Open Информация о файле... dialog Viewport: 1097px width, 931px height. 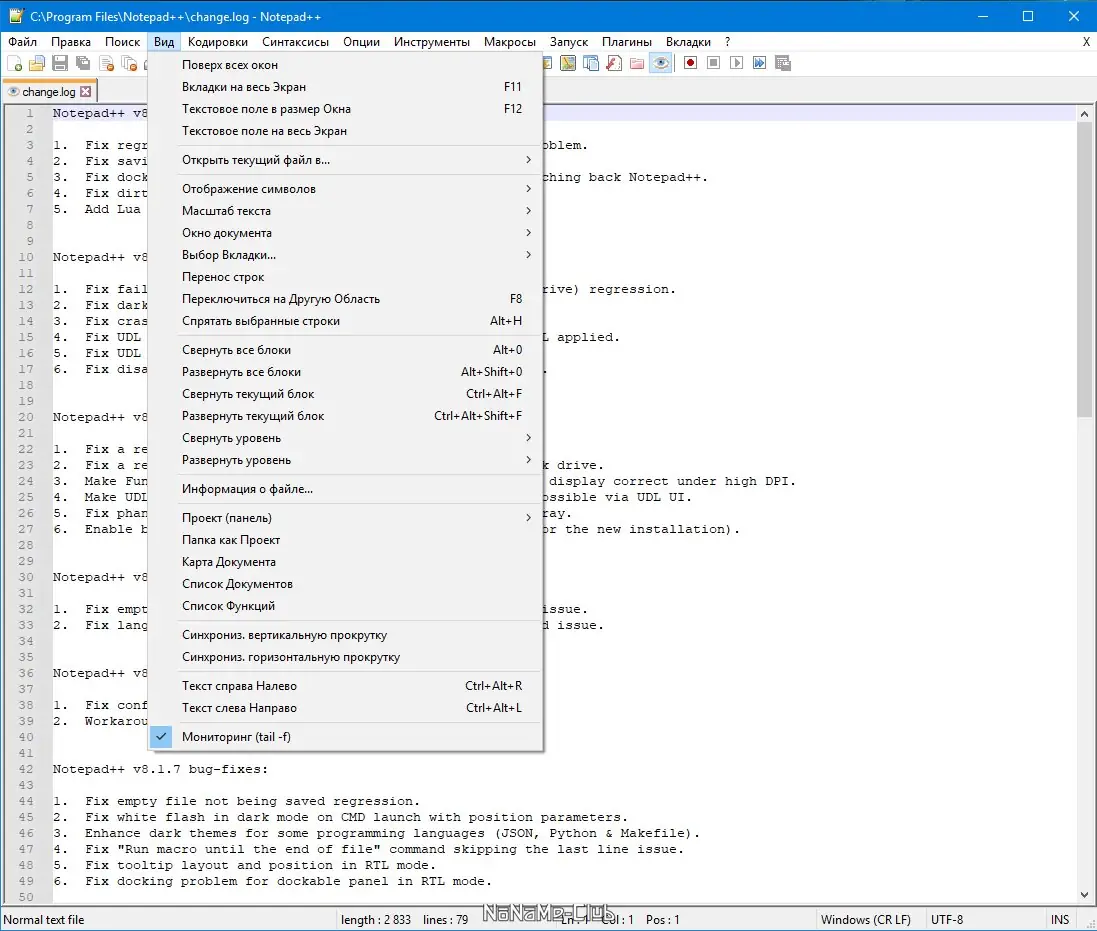[346, 489]
